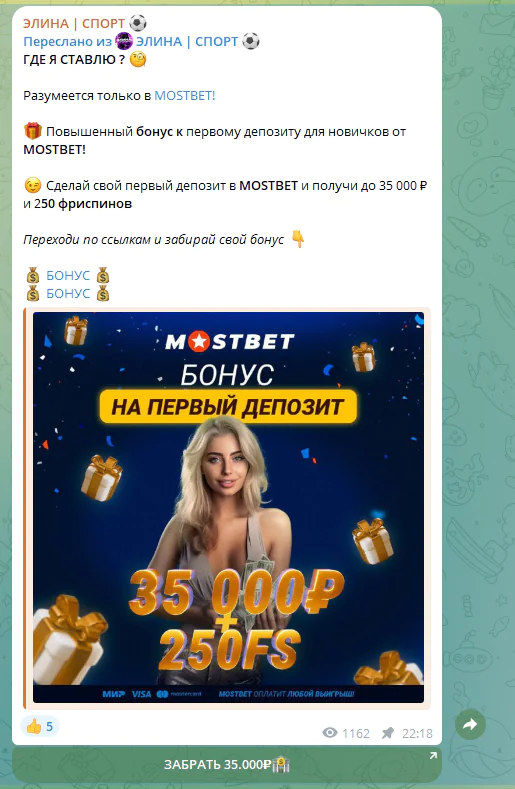This screenshot has height=789, width=515.
Task: Open the forwarded-from ЭЛИНА | СПОРТ channel link
Action: point(187,41)
